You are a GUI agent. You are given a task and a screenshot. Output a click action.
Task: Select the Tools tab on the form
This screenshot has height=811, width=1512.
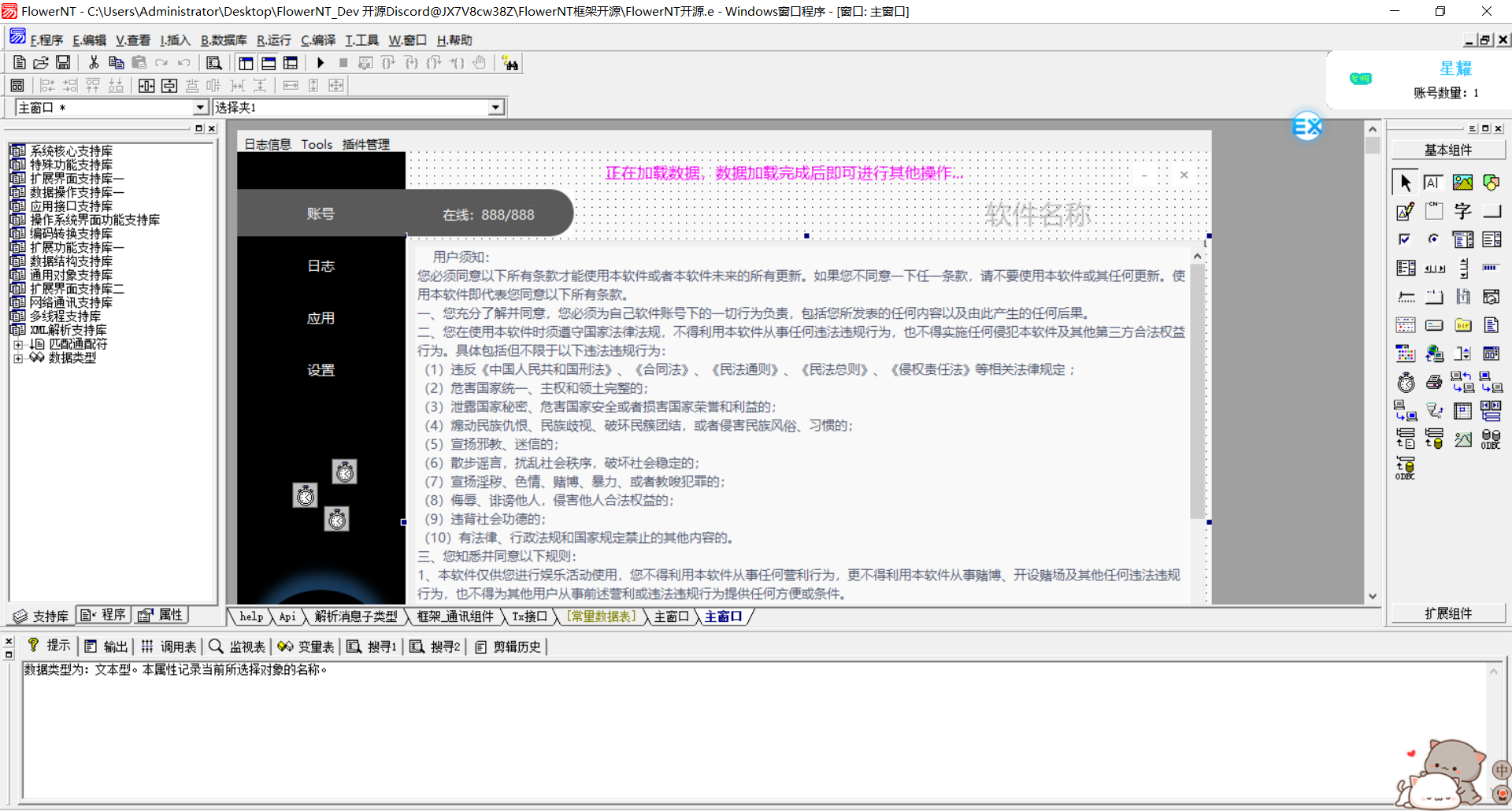pyautogui.click(x=317, y=144)
